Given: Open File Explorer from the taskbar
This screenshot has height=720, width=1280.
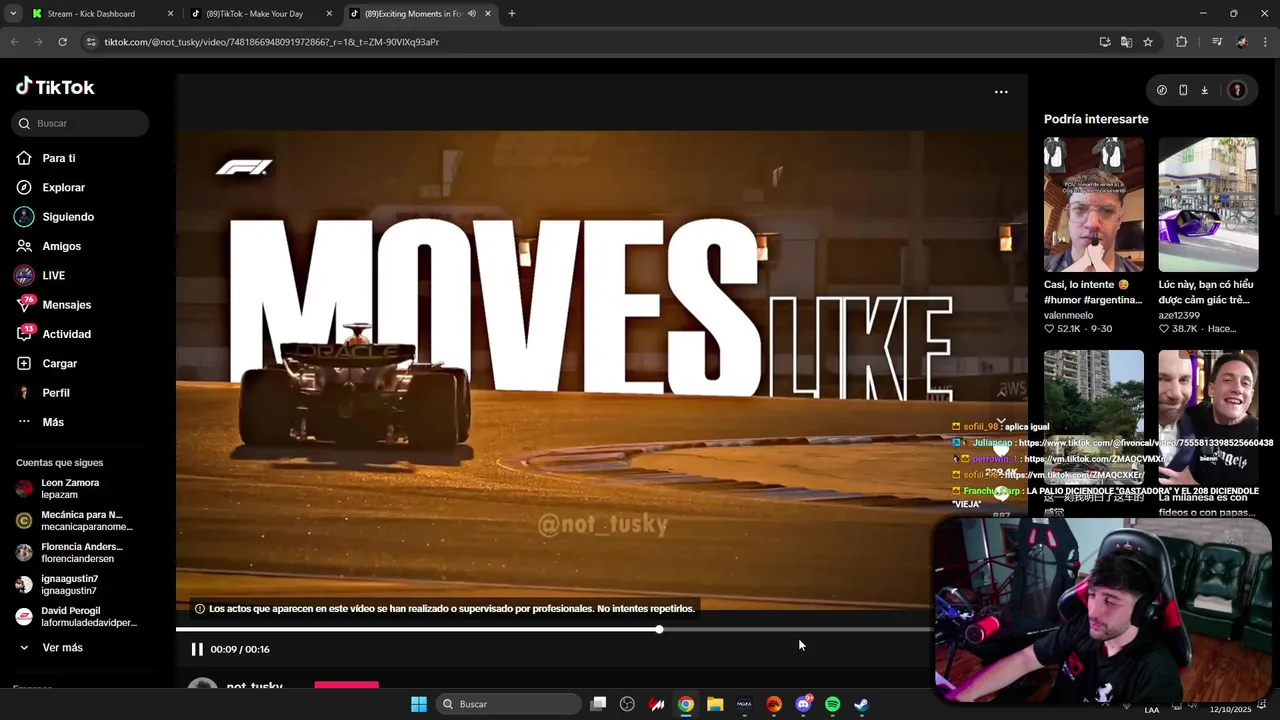Looking at the screenshot, I should (715, 704).
